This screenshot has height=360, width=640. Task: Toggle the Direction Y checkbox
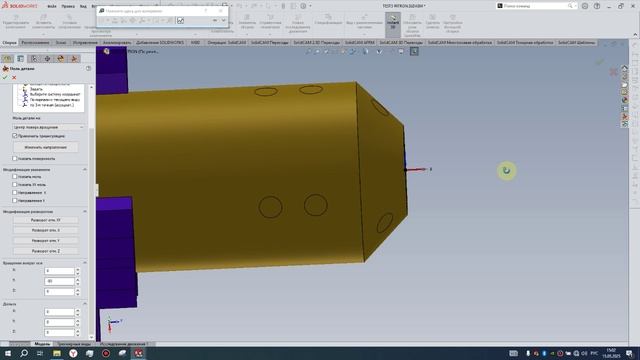(15, 201)
